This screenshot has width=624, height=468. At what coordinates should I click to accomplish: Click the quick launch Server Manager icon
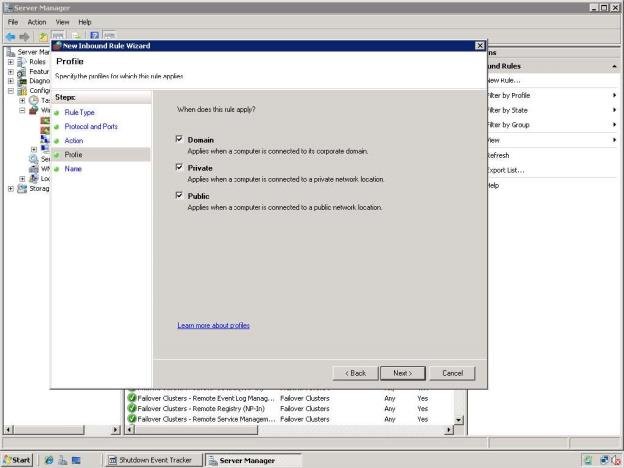[x=62, y=460]
